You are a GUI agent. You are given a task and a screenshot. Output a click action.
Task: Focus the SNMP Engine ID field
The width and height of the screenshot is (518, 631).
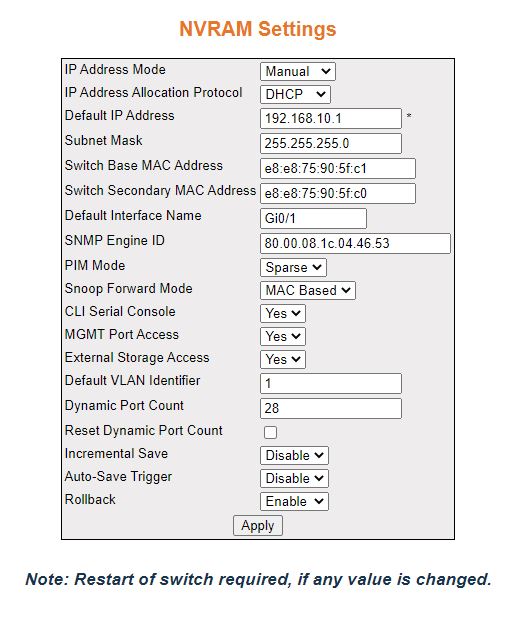pyautogui.click(x=355, y=243)
